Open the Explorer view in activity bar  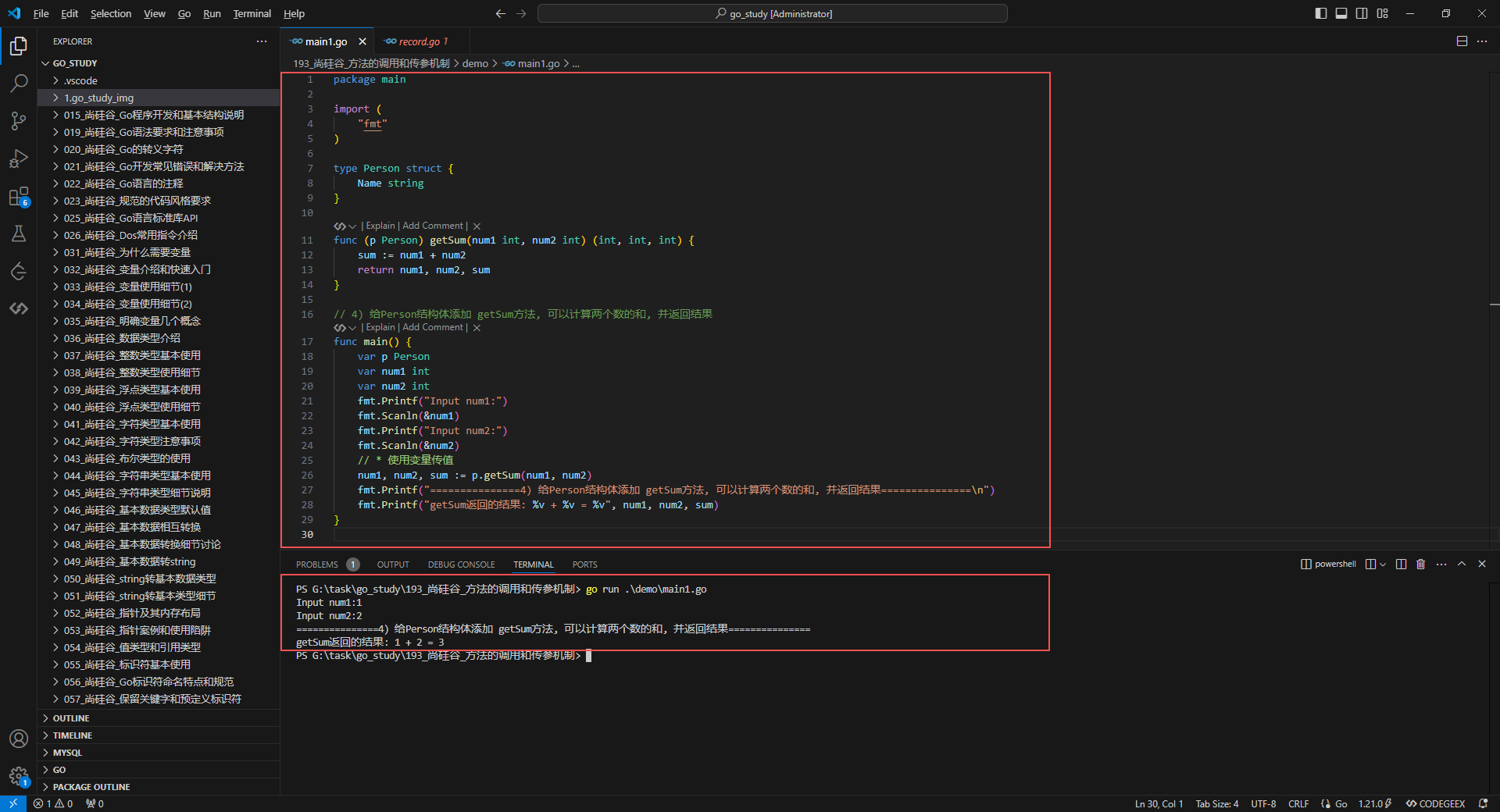19,46
